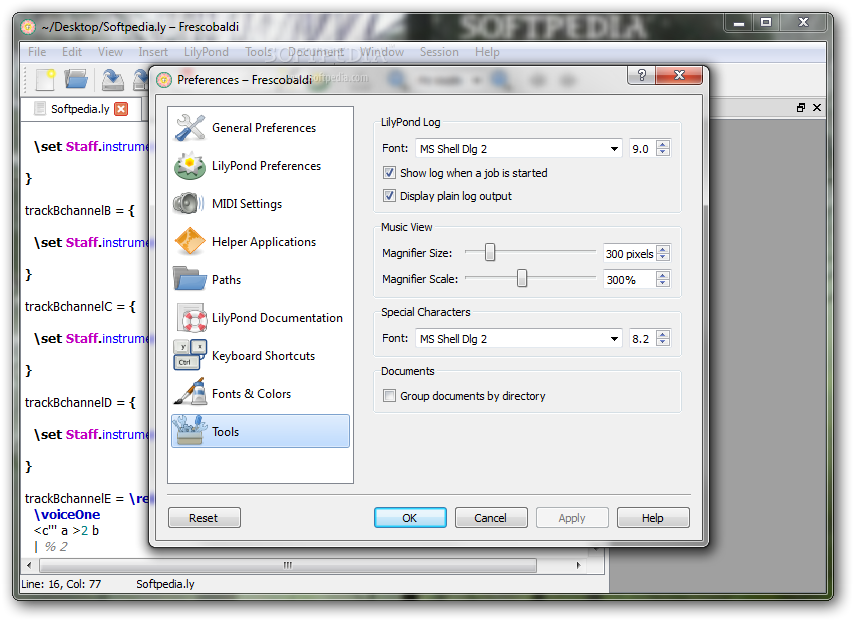This screenshot has width=854, height=621.
Task: Click Magnifier Scale slider handle
Action: tap(522, 278)
